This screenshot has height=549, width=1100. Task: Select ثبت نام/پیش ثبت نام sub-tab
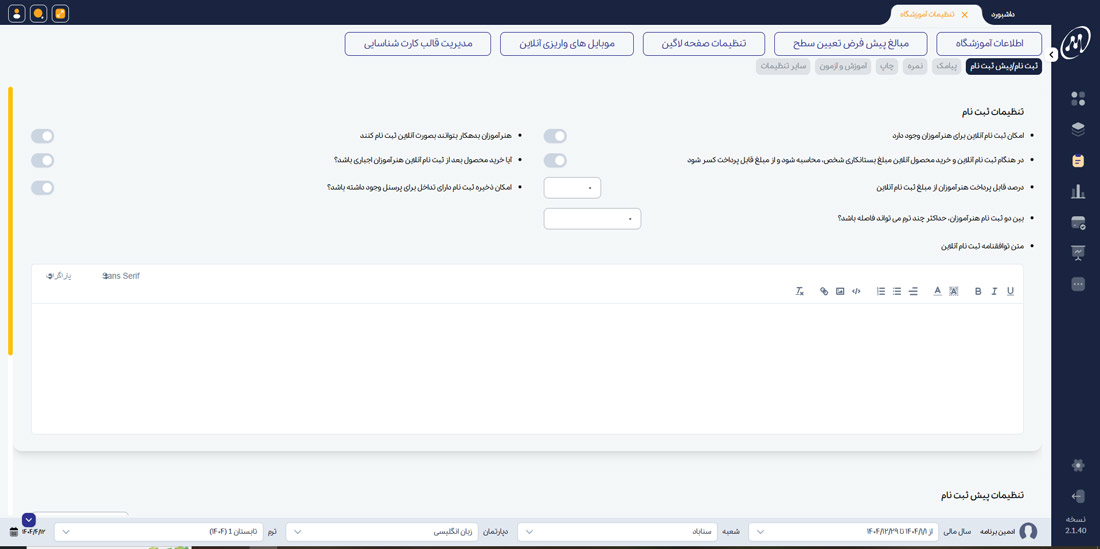click(1004, 67)
